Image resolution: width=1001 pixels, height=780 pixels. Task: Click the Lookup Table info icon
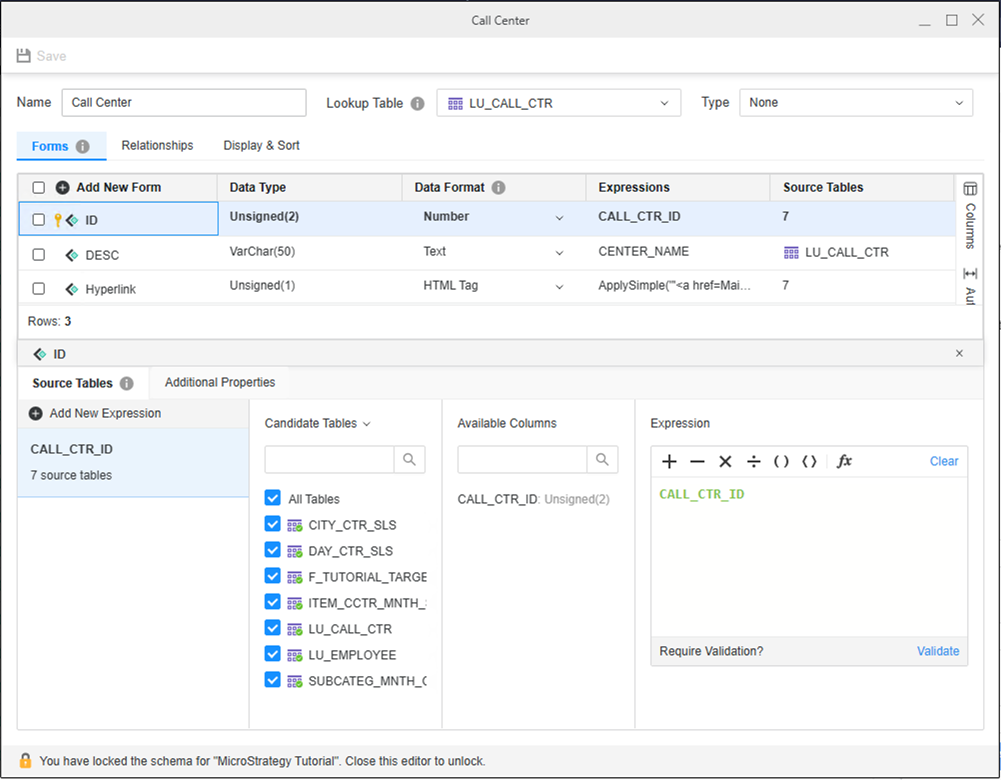417,103
